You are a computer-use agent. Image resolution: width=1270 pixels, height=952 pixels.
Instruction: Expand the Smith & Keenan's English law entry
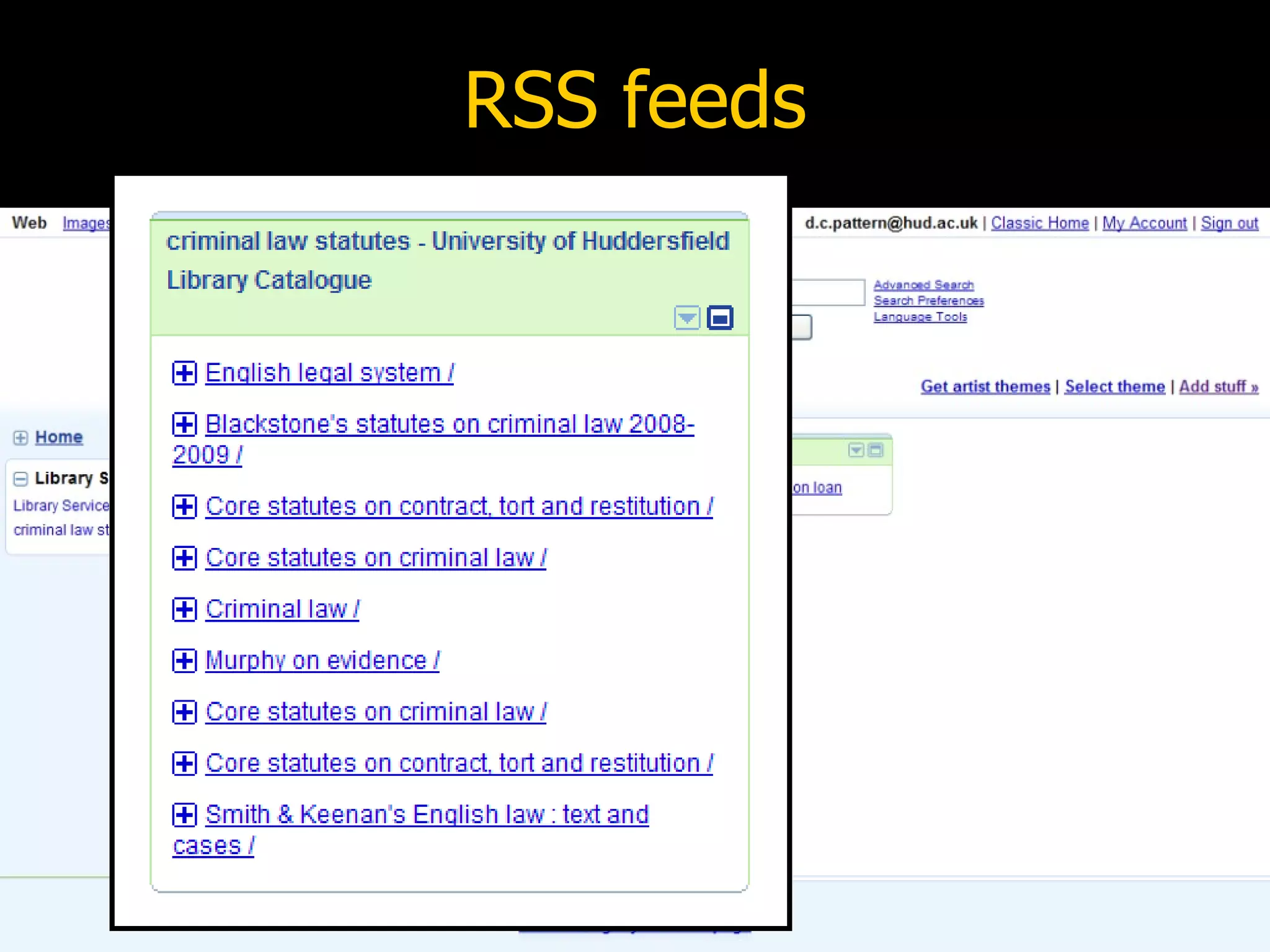tap(184, 815)
